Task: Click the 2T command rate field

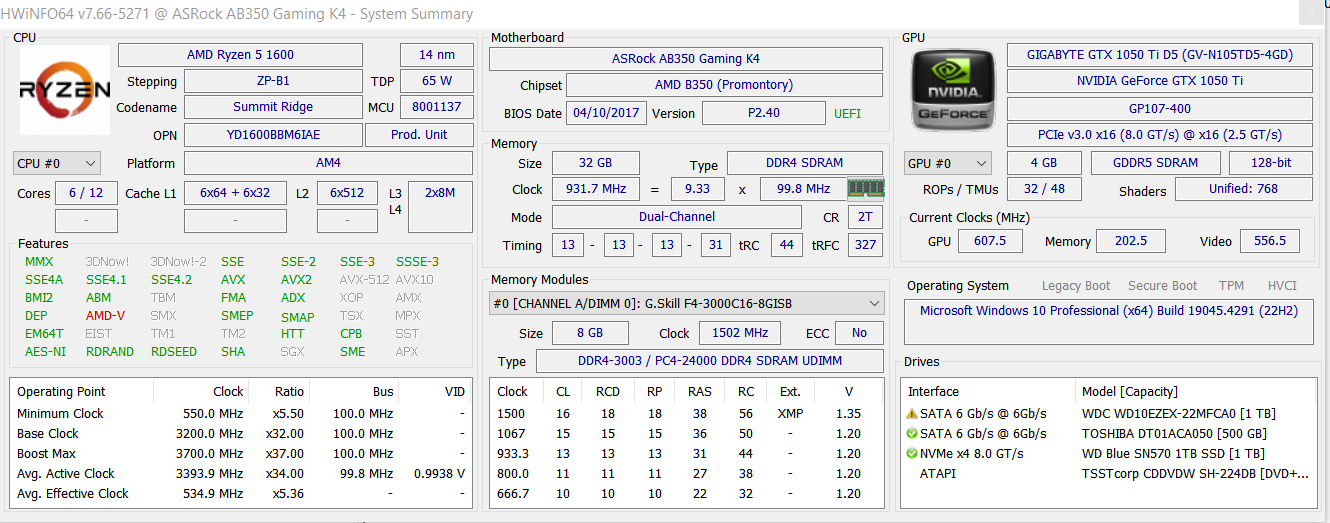Action: click(x=865, y=217)
